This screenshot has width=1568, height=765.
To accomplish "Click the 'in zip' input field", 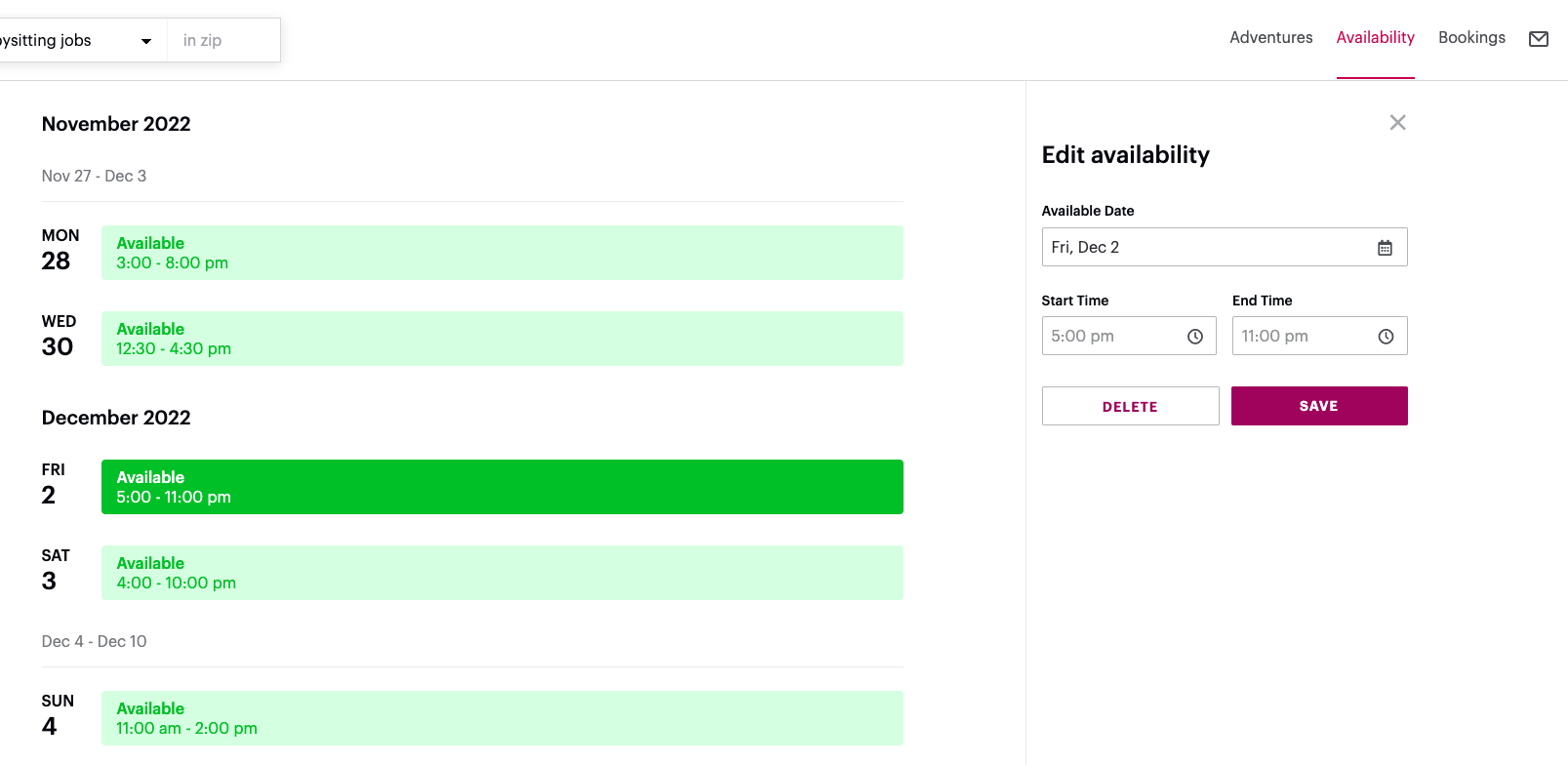I will pyautogui.click(x=223, y=40).
